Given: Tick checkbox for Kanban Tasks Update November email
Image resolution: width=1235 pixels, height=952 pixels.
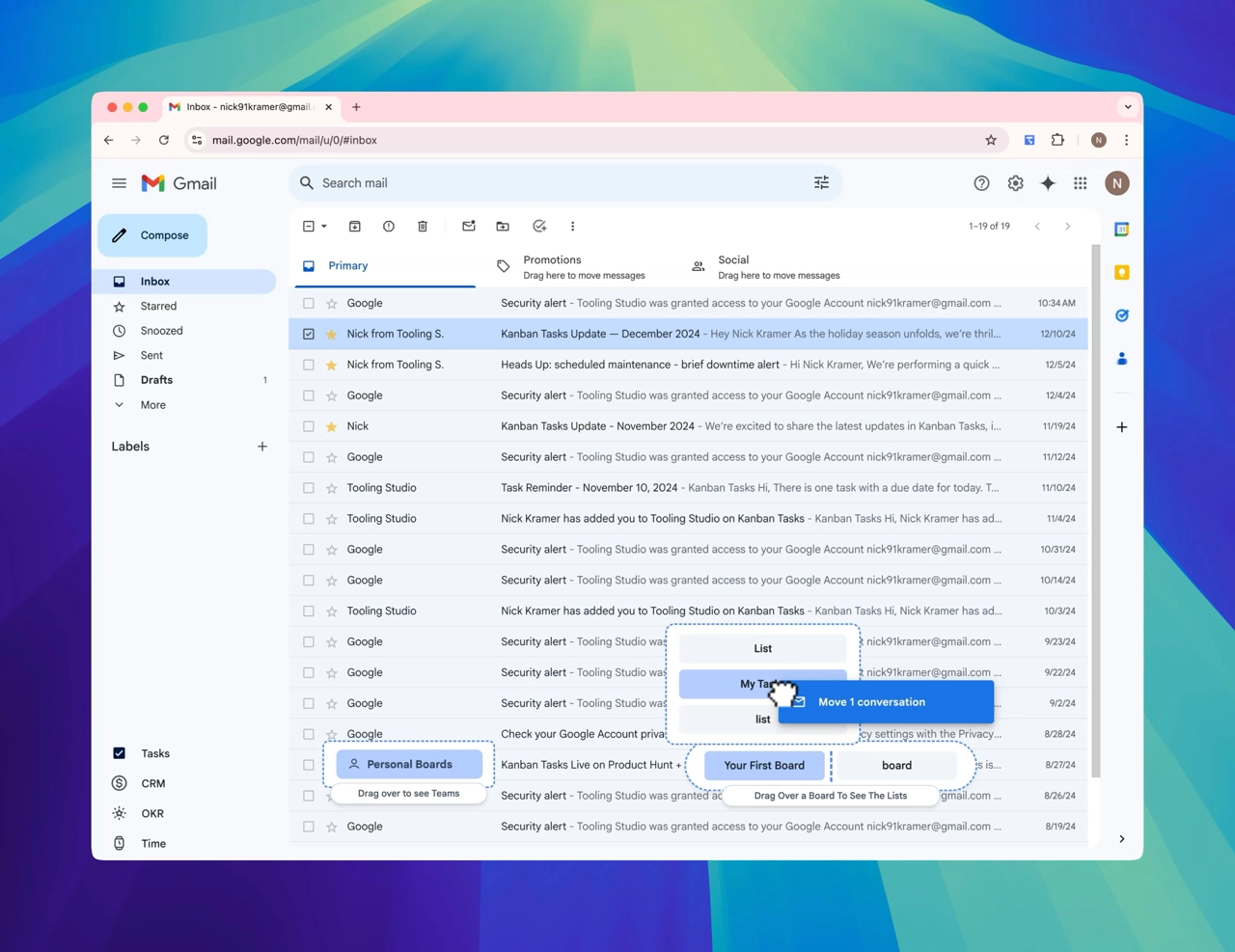Looking at the screenshot, I should tap(309, 426).
